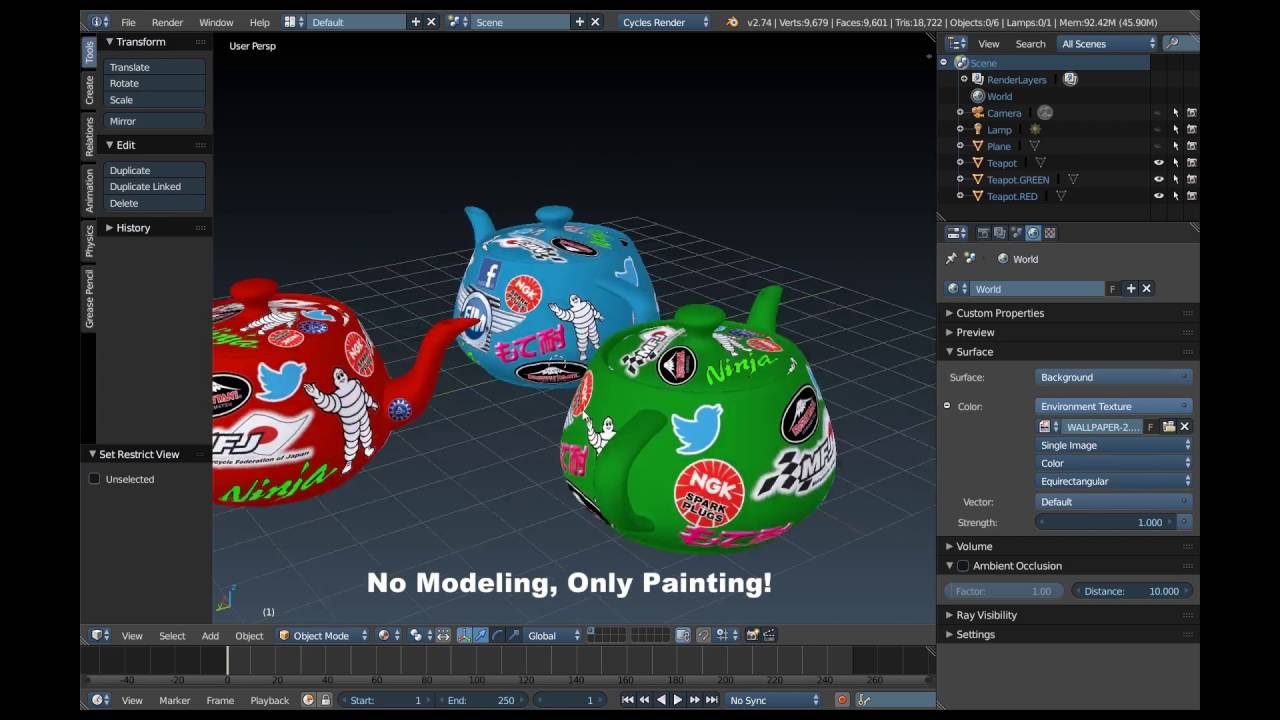Open the World properties tab icon
The height and width of the screenshot is (720, 1280).
1033,233
